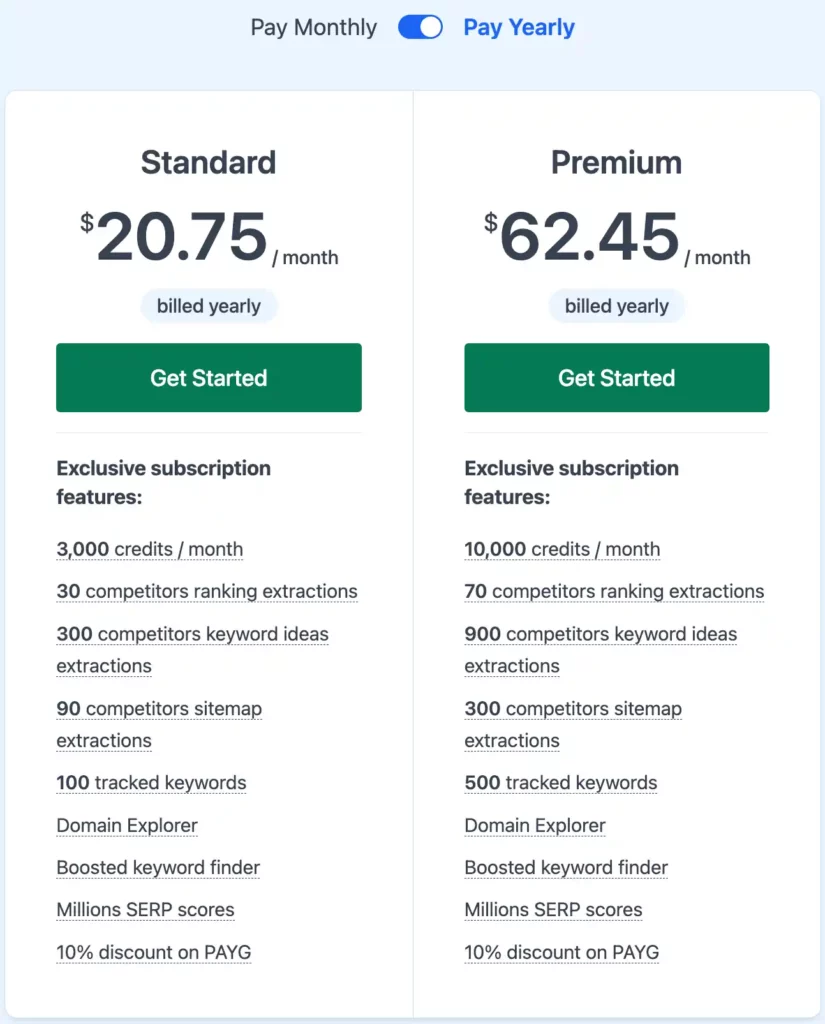The height and width of the screenshot is (1024, 825).
Task: Click 300 competitors keyword ideas extractions
Action: click(x=192, y=650)
